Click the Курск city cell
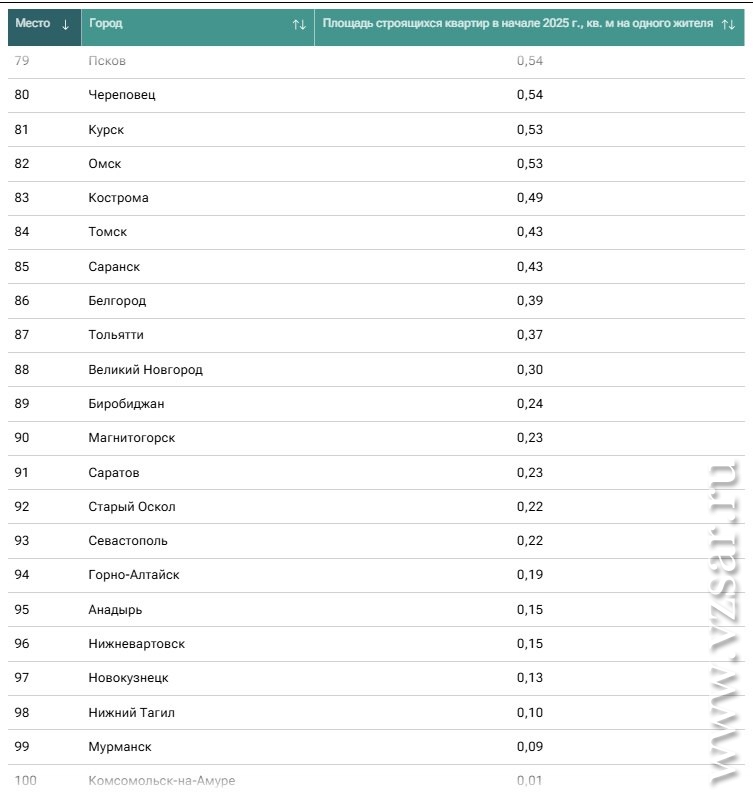Viewport: 753px width, 801px height. (x=106, y=130)
